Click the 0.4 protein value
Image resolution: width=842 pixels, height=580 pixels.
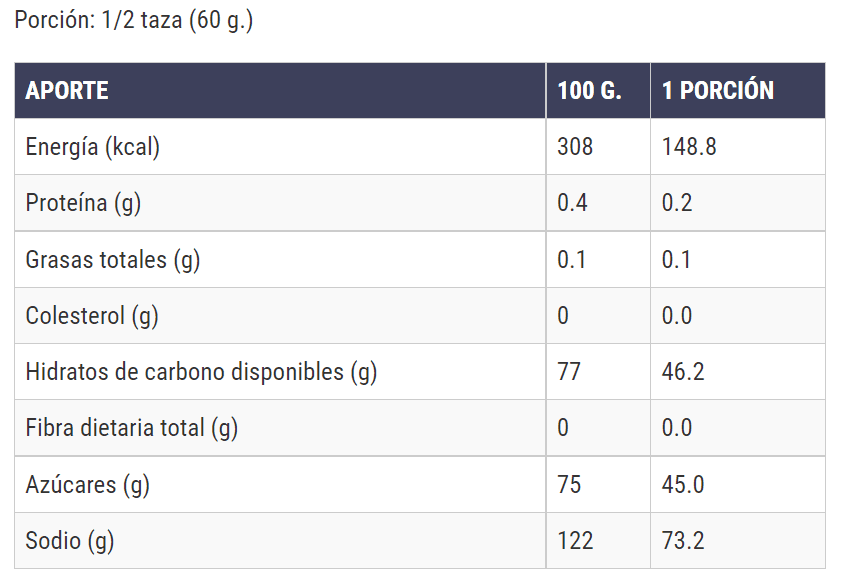click(572, 203)
